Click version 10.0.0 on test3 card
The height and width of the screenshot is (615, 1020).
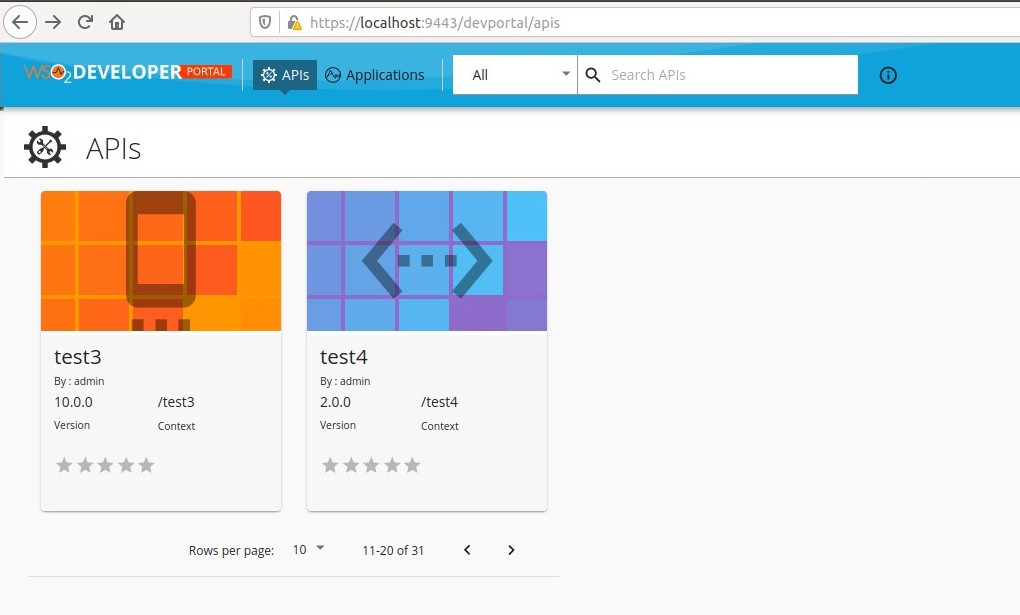pyautogui.click(x=74, y=402)
